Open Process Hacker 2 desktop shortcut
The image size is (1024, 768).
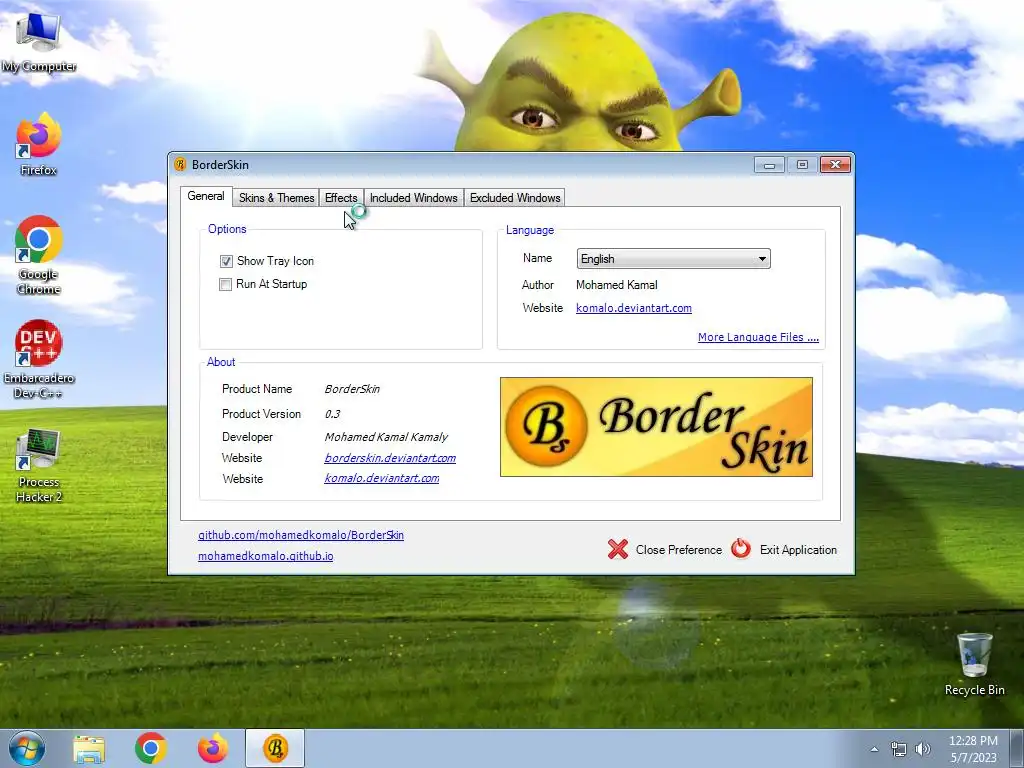point(39,466)
